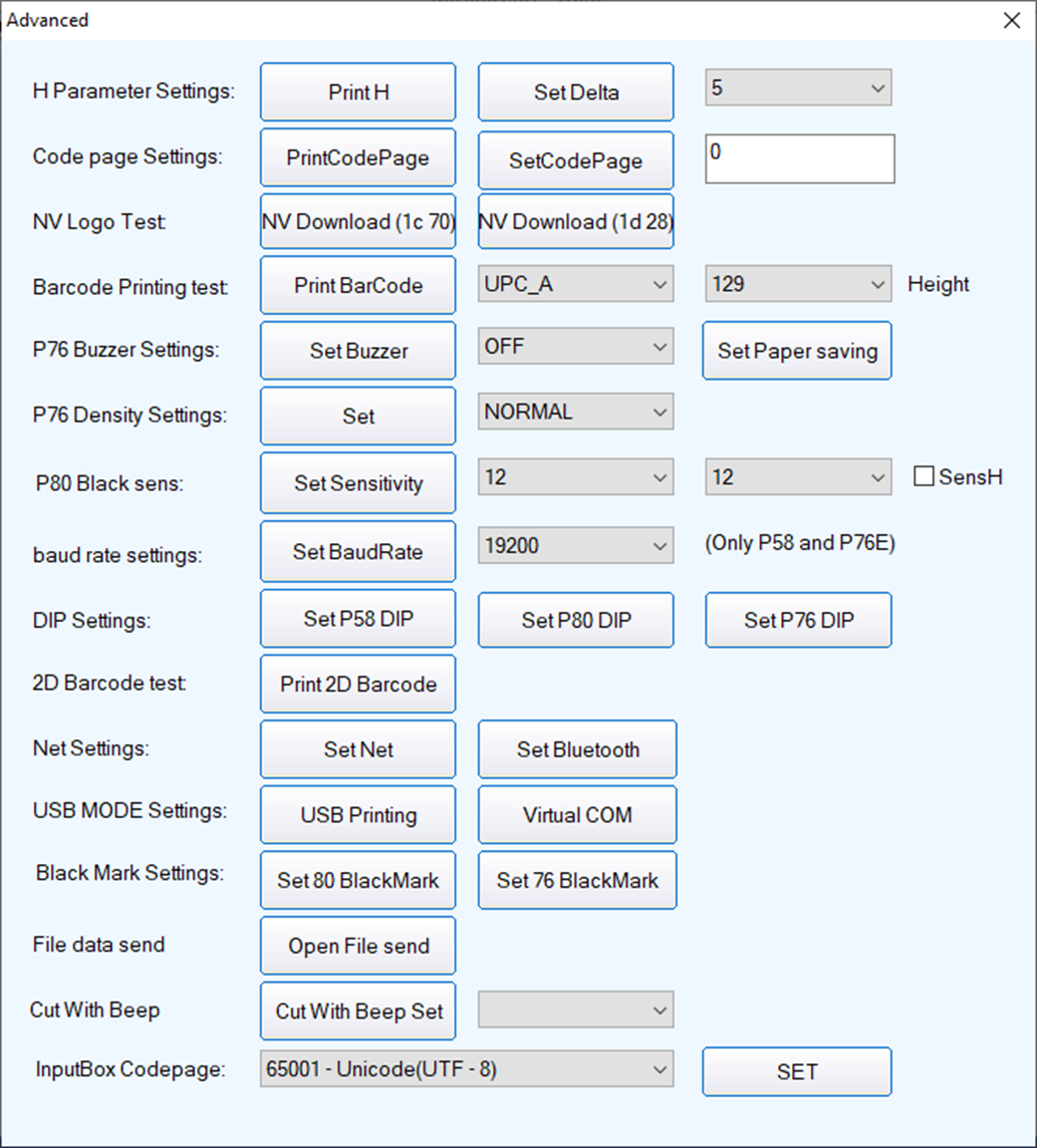Open the 19200 baud rate dropdown

pos(576,545)
